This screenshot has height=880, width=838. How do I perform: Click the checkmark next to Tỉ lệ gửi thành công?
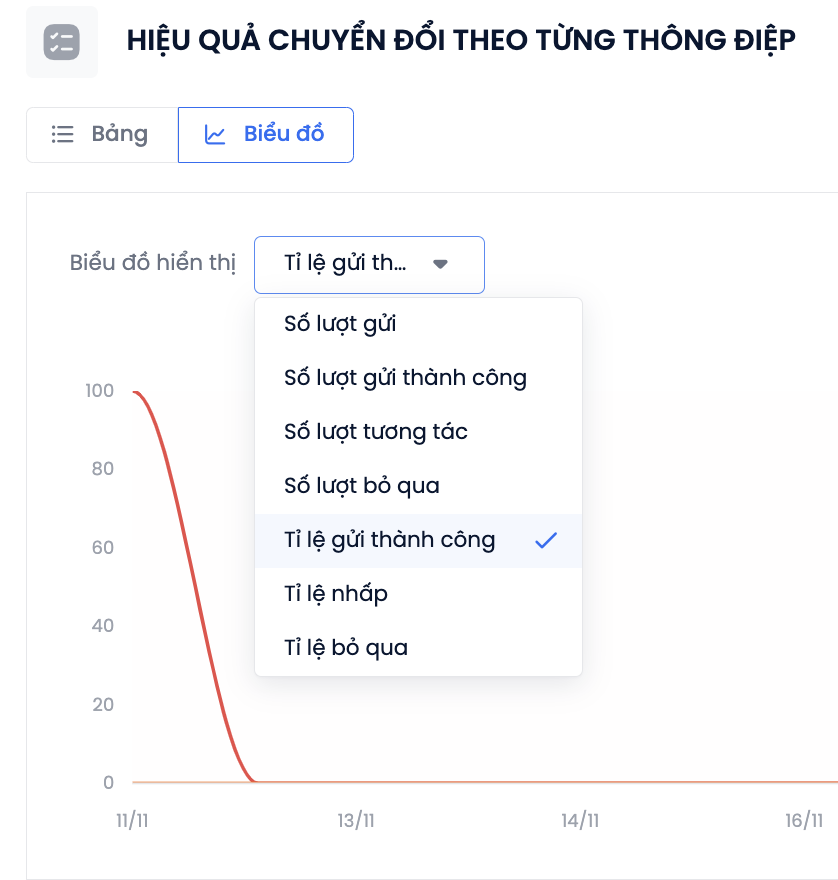(546, 540)
